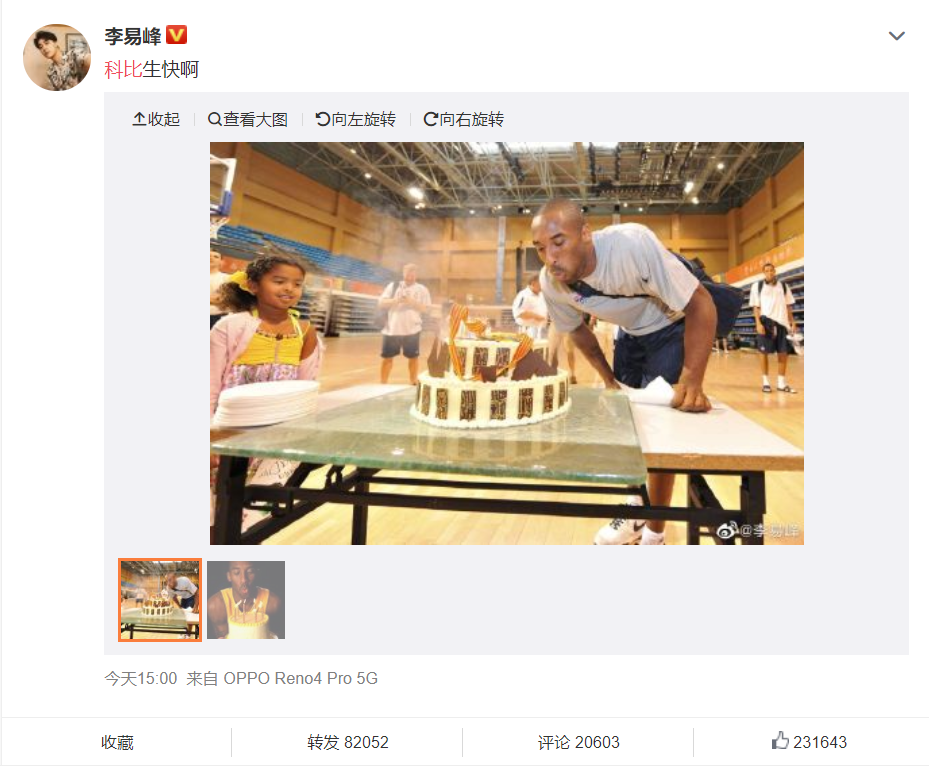The width and height of the screenshot is (929, 773).
Task: Click the orange V verified badge
Action: pos(176,35)
